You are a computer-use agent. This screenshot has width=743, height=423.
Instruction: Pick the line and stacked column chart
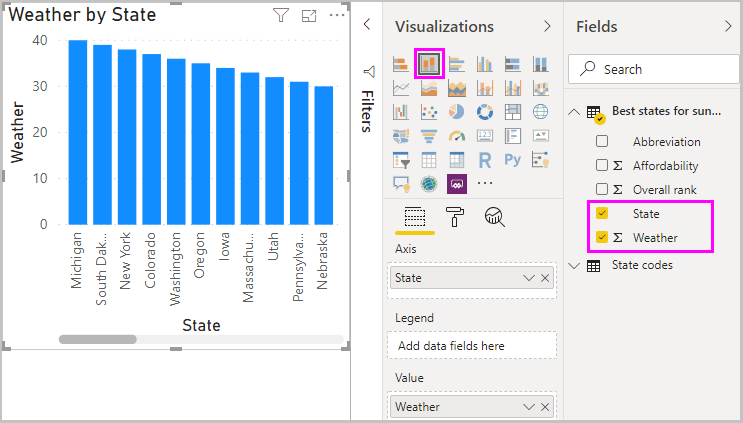point(485,88)
